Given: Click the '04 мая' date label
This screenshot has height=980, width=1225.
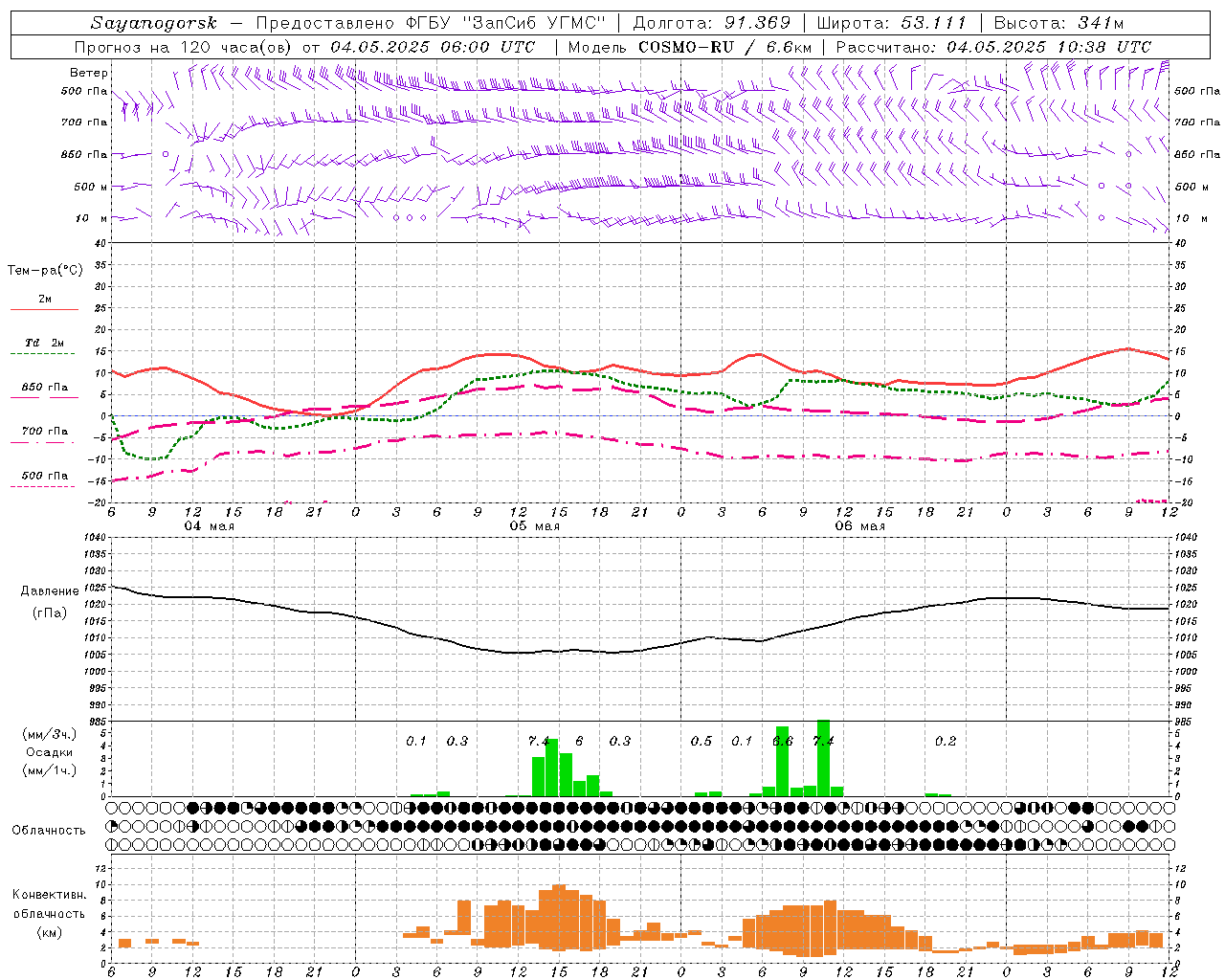Looking at the screenshot, I should click(x=209, y=526).
